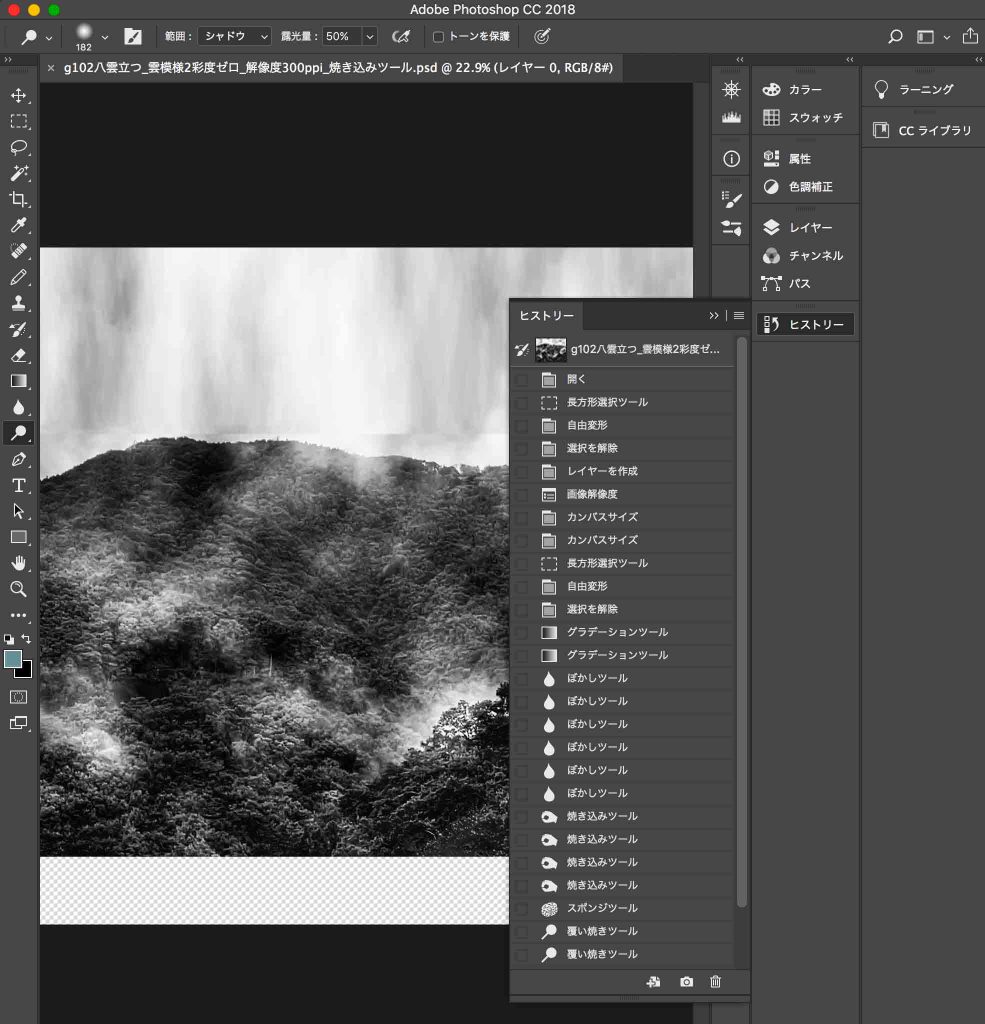
Task: Select the Path Selection tool
Action: (x=18, y=511)
